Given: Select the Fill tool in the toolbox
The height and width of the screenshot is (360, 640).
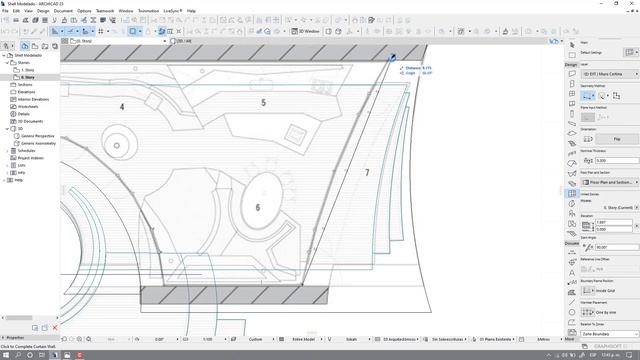Looking at the screenshot, I should click(x=572, y=292).
